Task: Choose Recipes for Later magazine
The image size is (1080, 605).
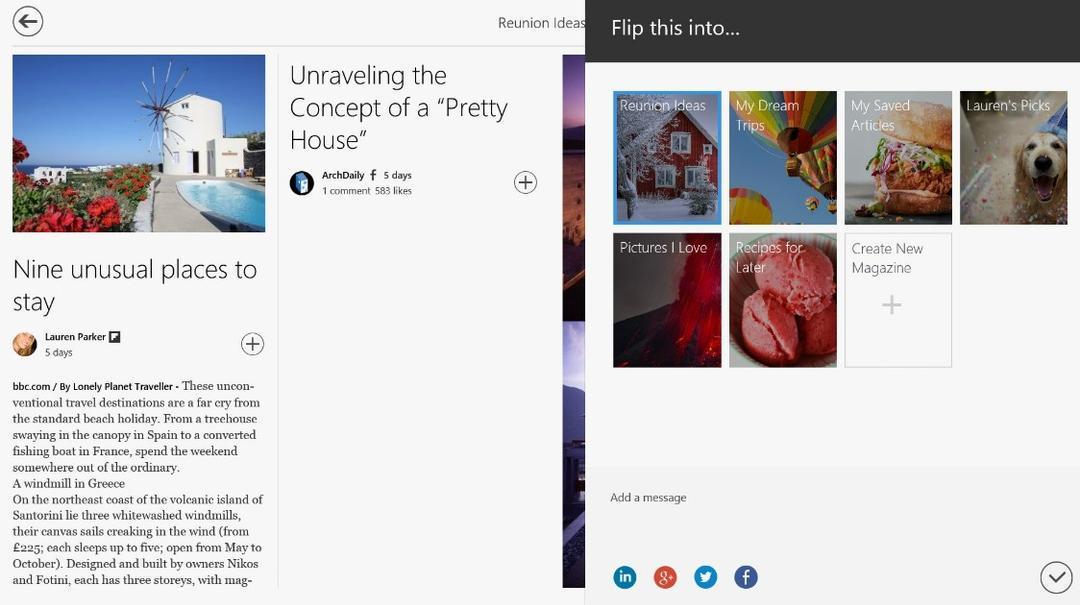Action: (783, 300)
